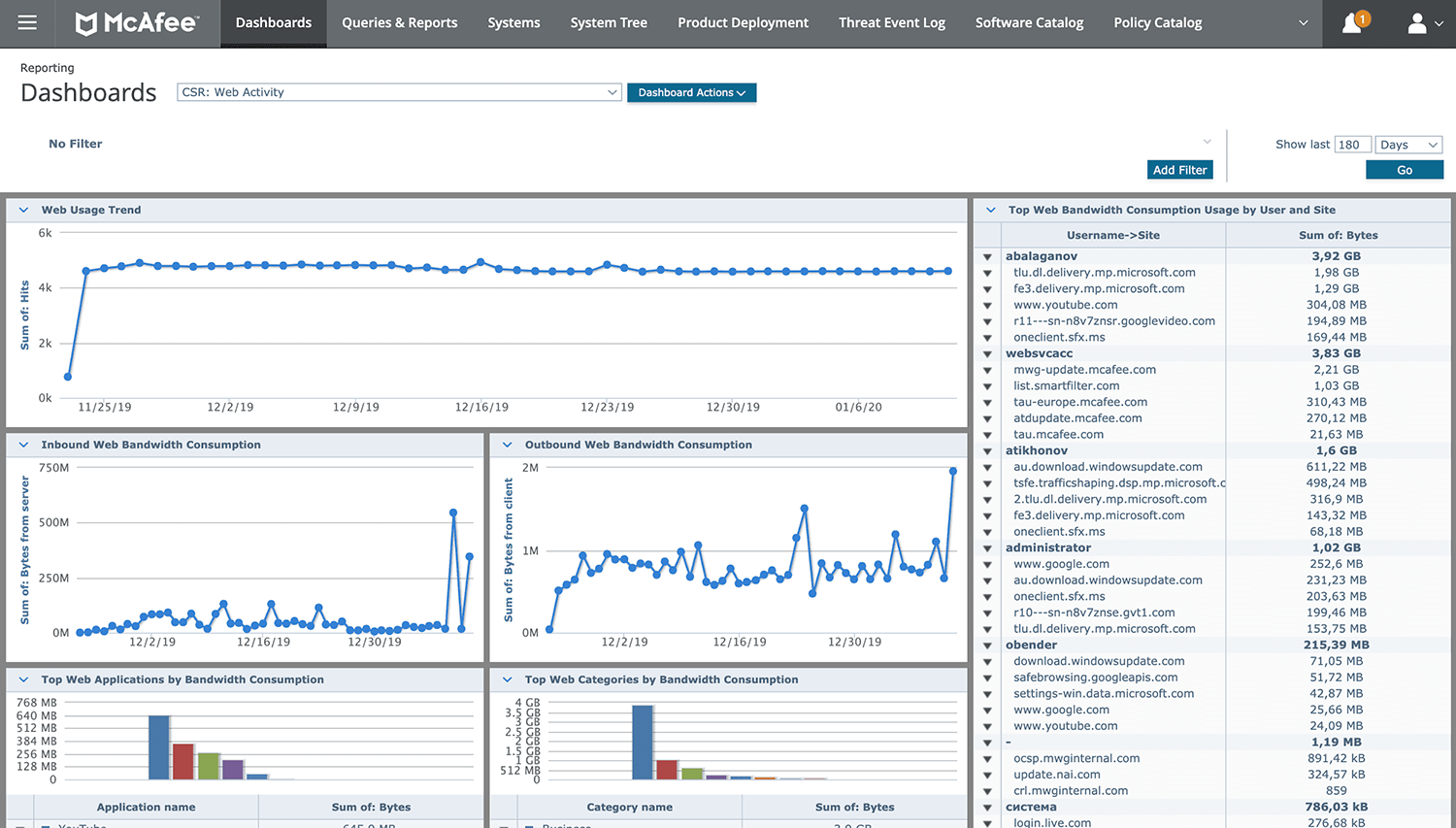
Task: Open the Days time unit dropdown
Action: click(1408, 145)
